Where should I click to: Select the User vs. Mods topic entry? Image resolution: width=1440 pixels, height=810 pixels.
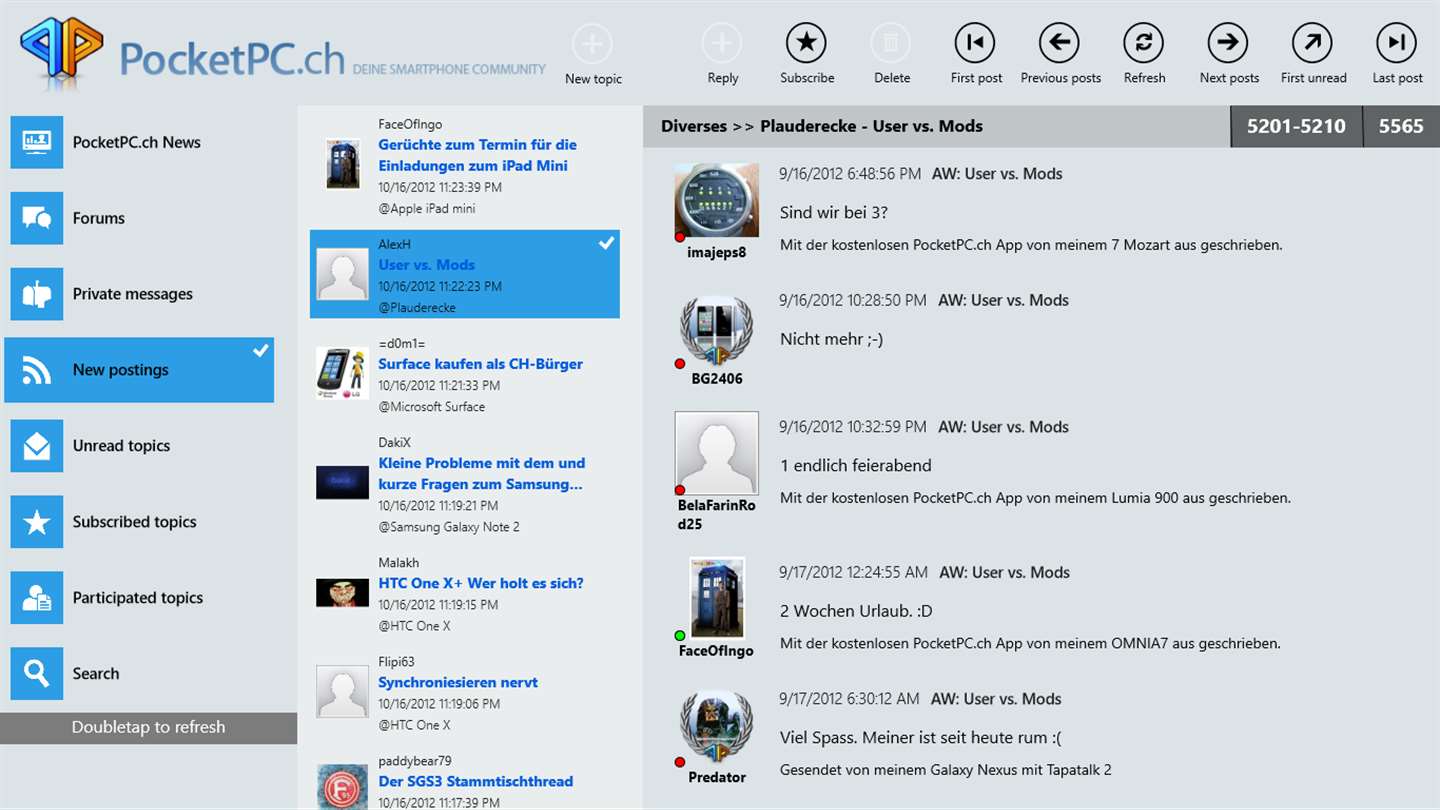(465, 275)
